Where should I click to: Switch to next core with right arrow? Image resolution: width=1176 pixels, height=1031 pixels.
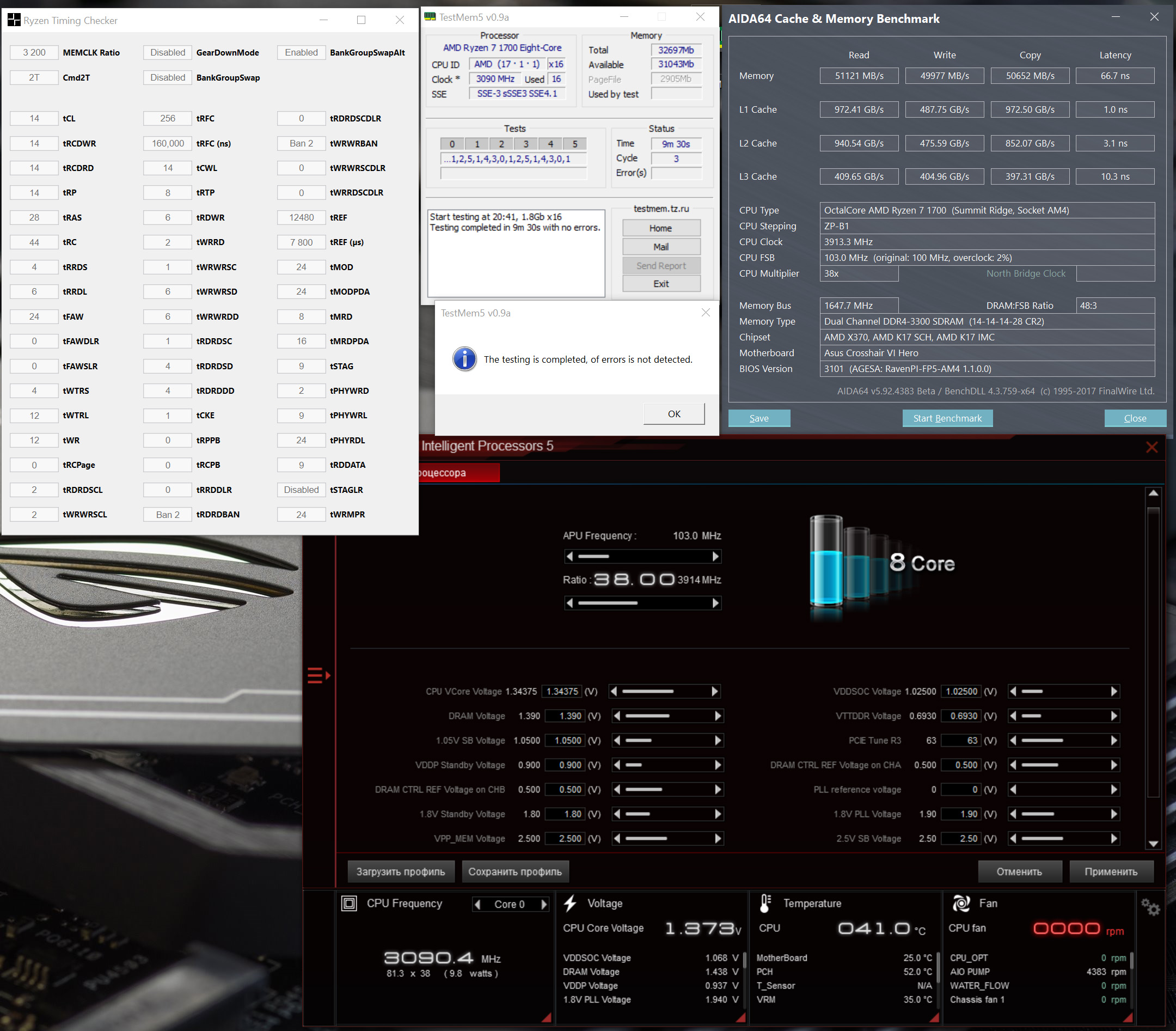click(x=543, y=904)
